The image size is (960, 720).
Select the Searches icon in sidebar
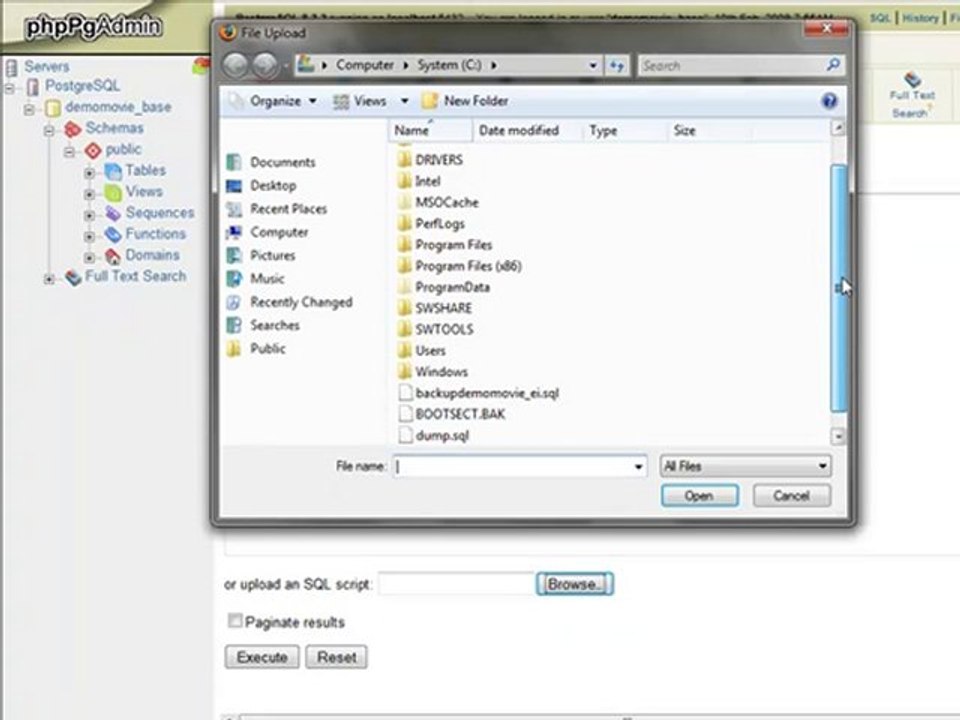tap(234, 325)
